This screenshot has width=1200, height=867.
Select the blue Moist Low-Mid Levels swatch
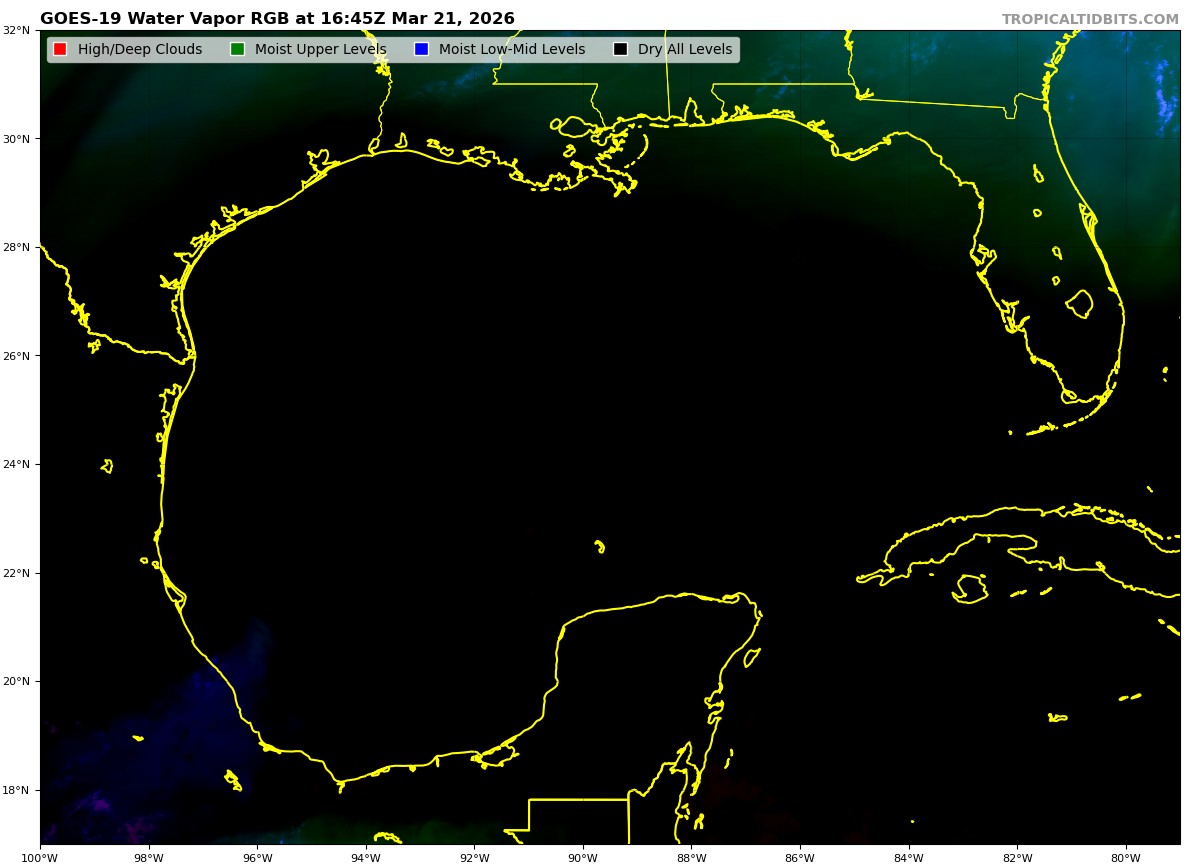click(x=421, y=50)
